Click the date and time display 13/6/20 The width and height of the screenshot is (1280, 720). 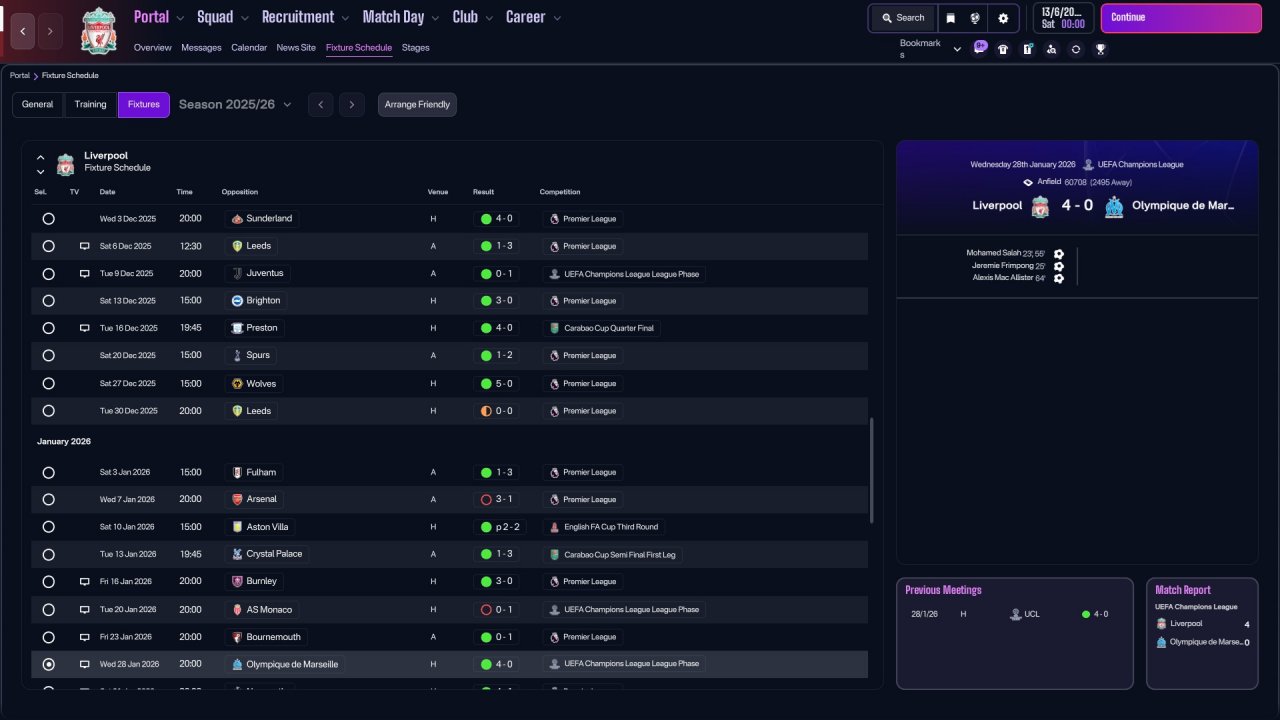click(x=1063, y=18)
